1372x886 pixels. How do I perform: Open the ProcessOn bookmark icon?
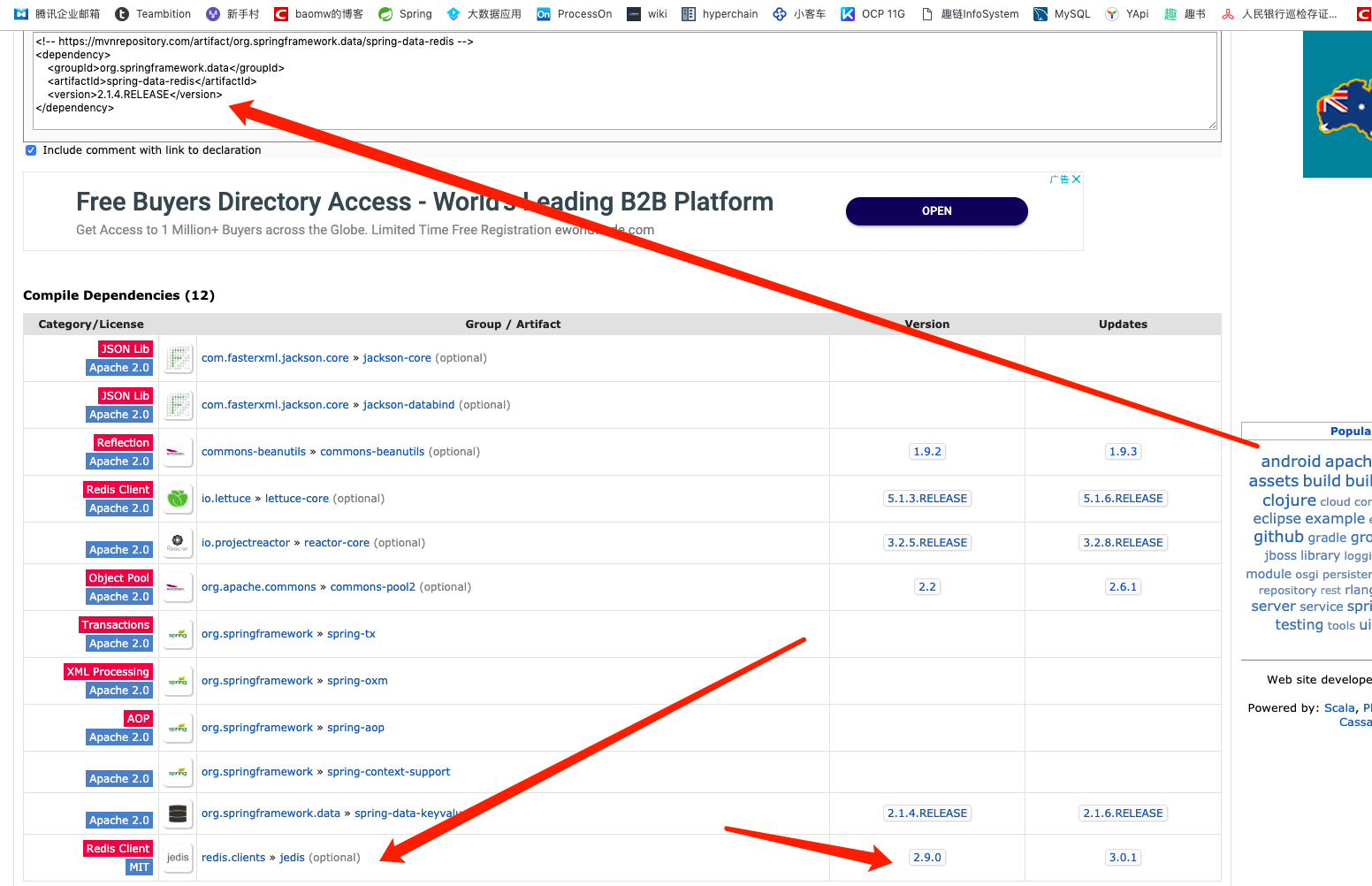(x=544, y=14)
